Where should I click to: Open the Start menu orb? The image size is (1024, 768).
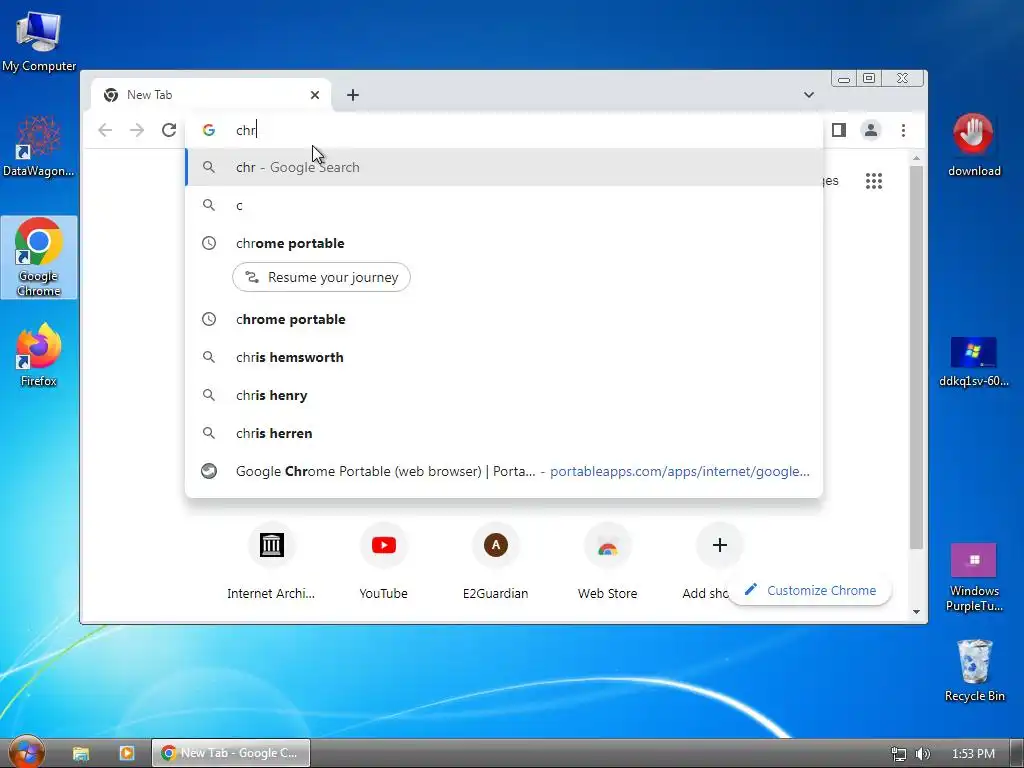coord(26,753)
